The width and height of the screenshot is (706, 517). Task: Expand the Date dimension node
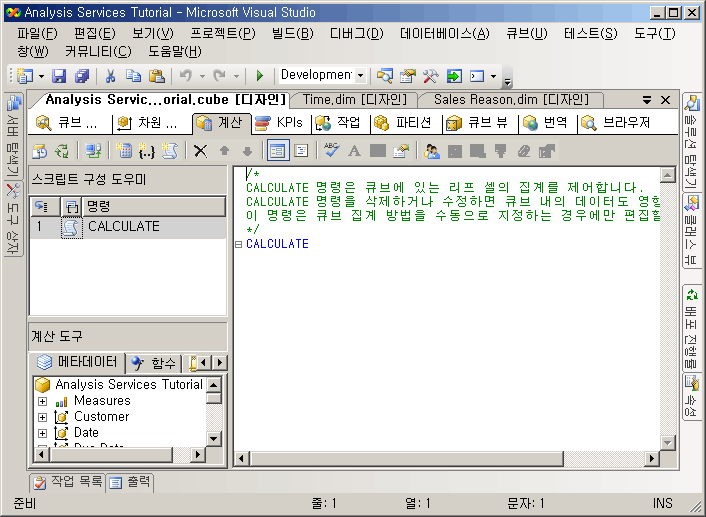pos(42,433)
